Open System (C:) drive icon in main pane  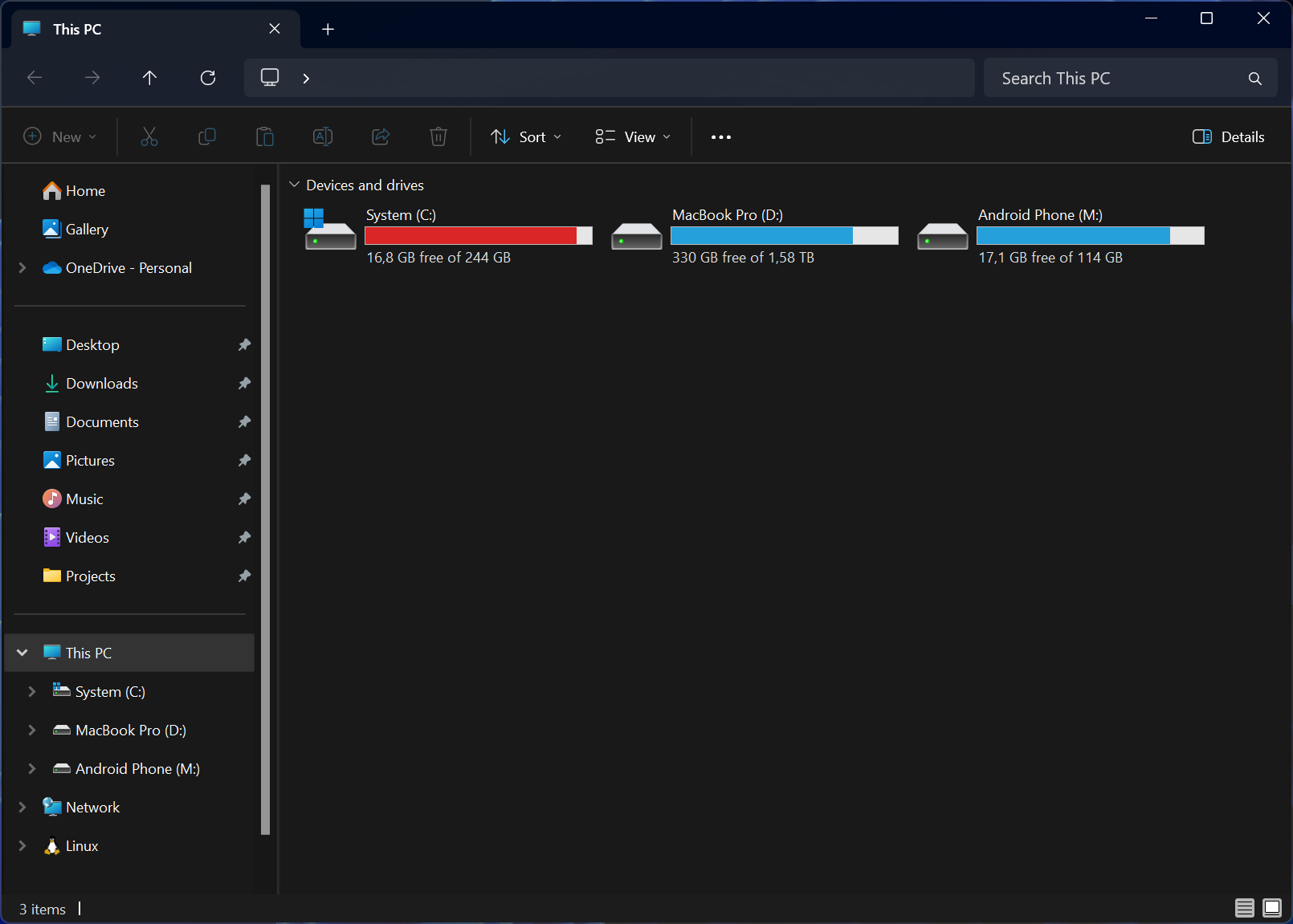click(330, 230)
